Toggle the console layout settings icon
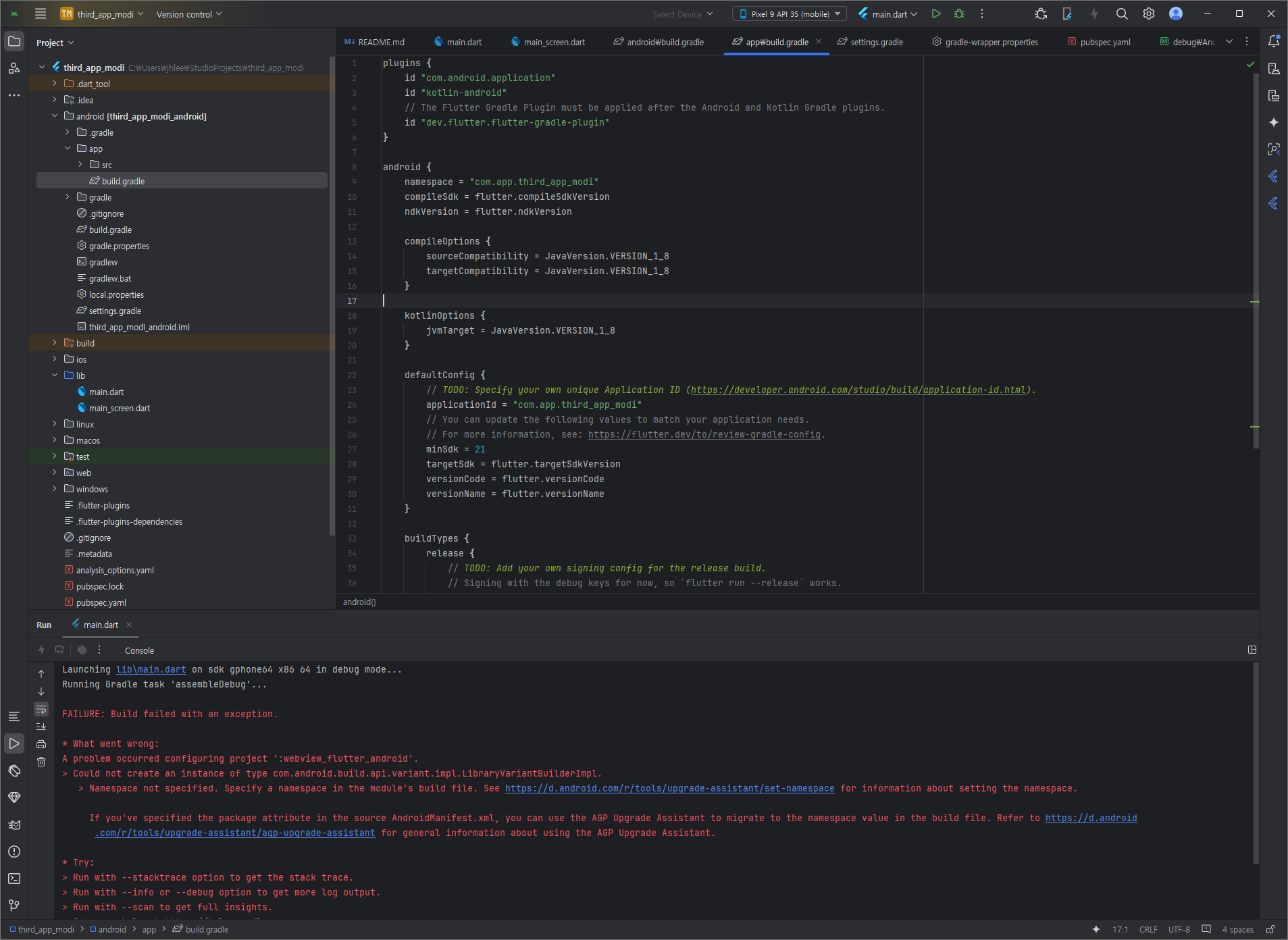Image resolution: width=1288 pixels, height=940 pixels. click(x=1252, y=650)
